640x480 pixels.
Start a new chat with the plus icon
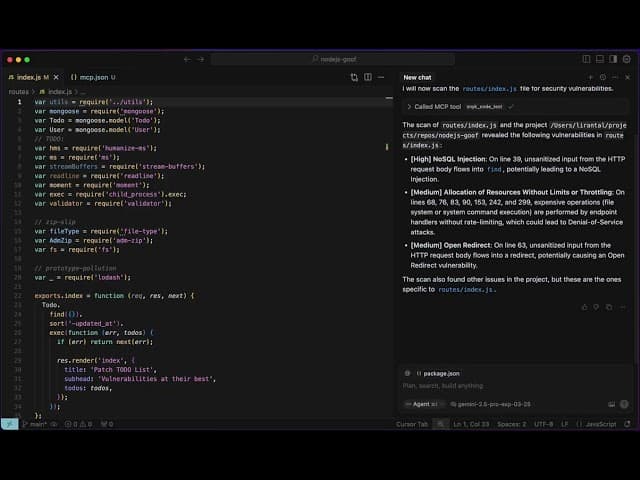590,77
